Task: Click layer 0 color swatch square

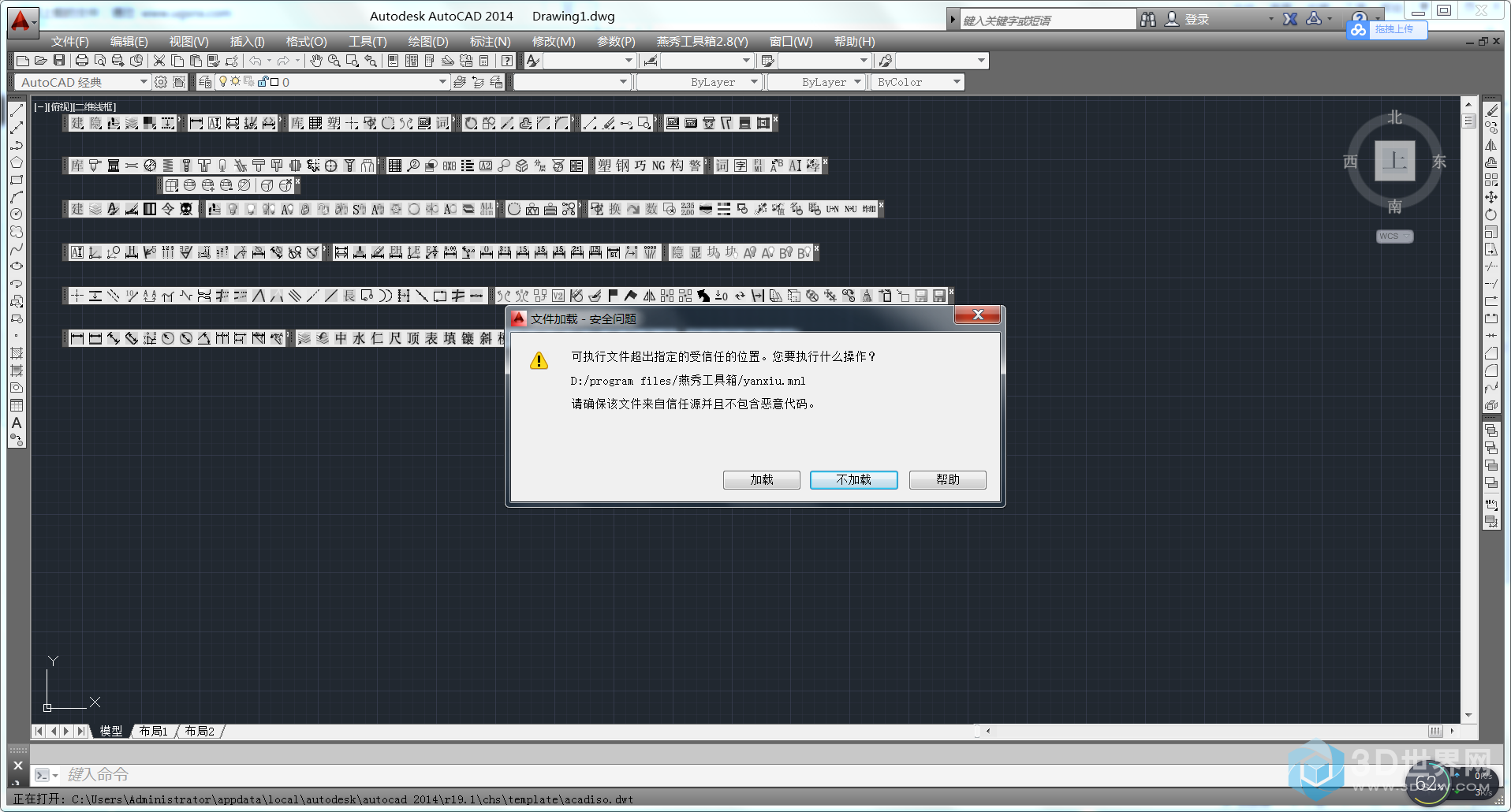Action: coord(274,82)
